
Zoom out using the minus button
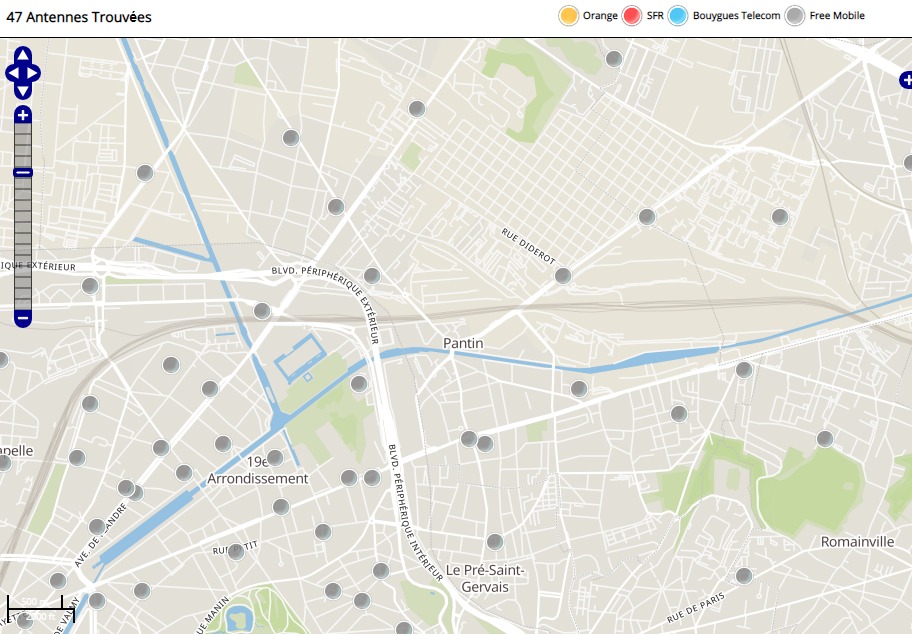click(23, 318)
